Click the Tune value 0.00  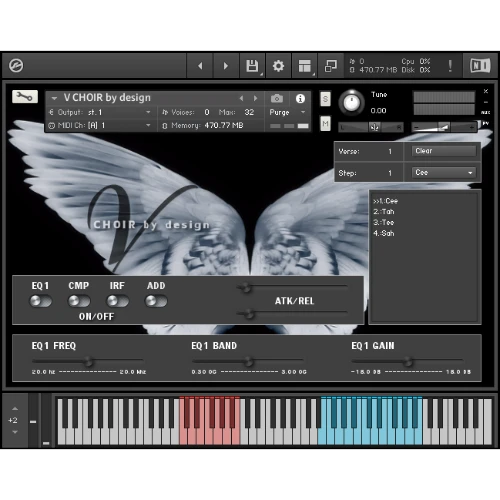click(x=378, y=111)
